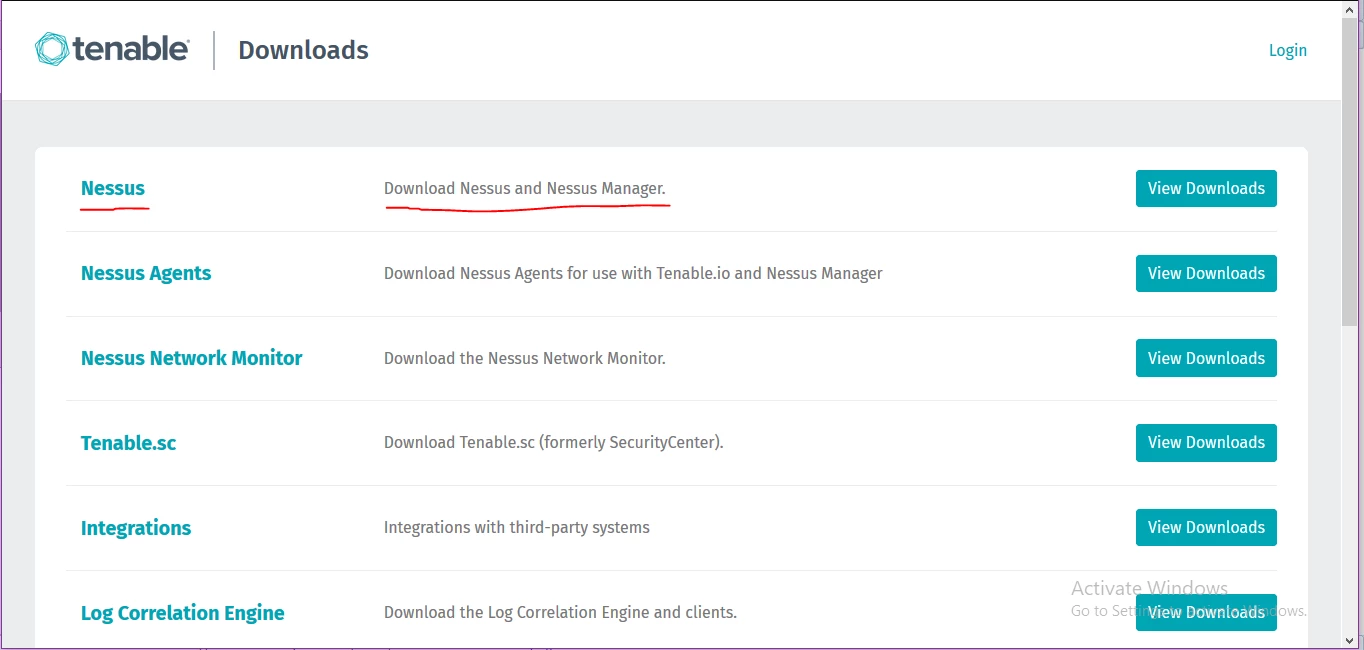Select the Downloads page heading
This screenshot has width=1364, height=650.
[303, 50]
